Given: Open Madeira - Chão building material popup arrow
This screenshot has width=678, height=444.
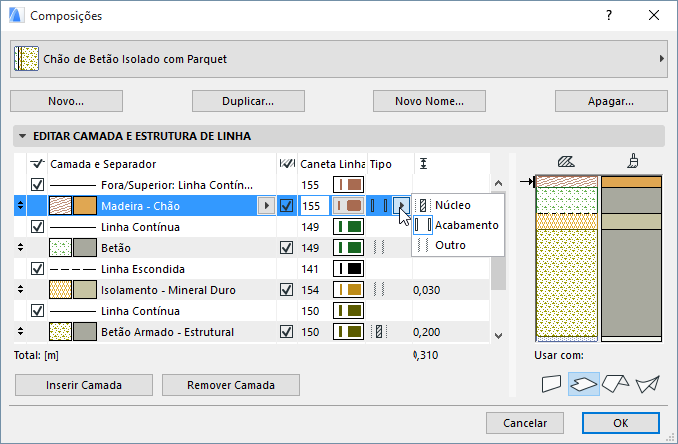Looking at the screenshot, I should [x=266, y=206].
